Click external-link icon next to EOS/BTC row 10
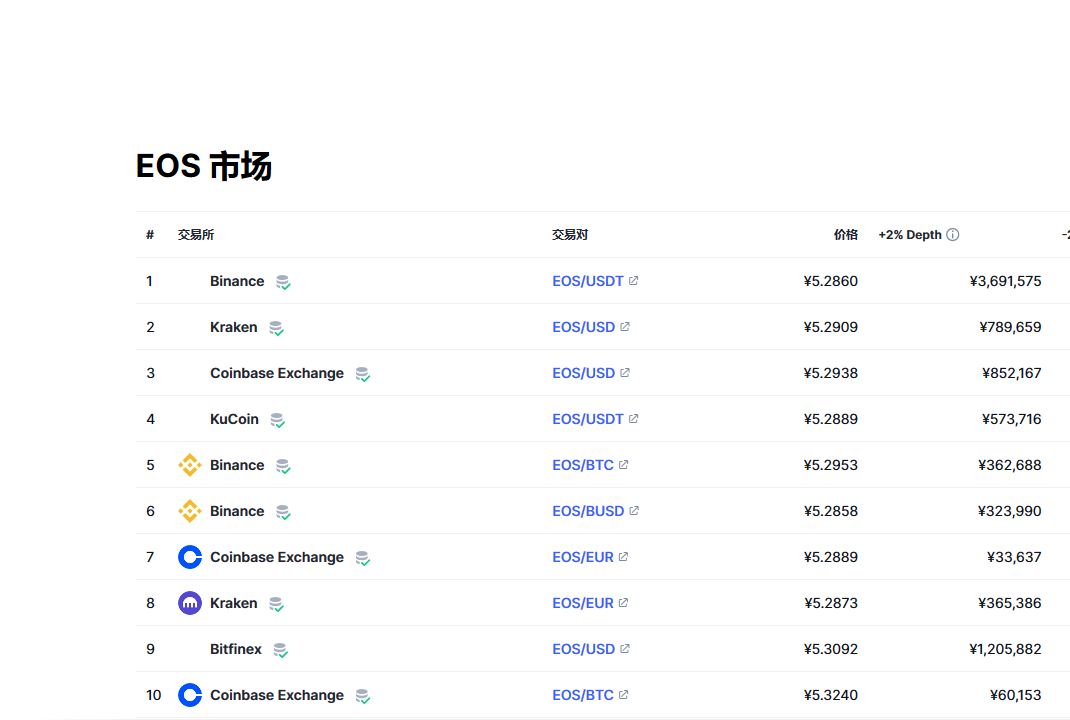 pos(623,694)
